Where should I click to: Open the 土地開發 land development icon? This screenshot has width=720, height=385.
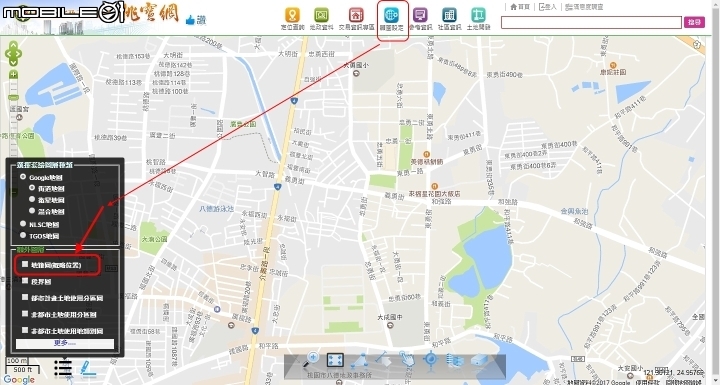coord(478,16)
